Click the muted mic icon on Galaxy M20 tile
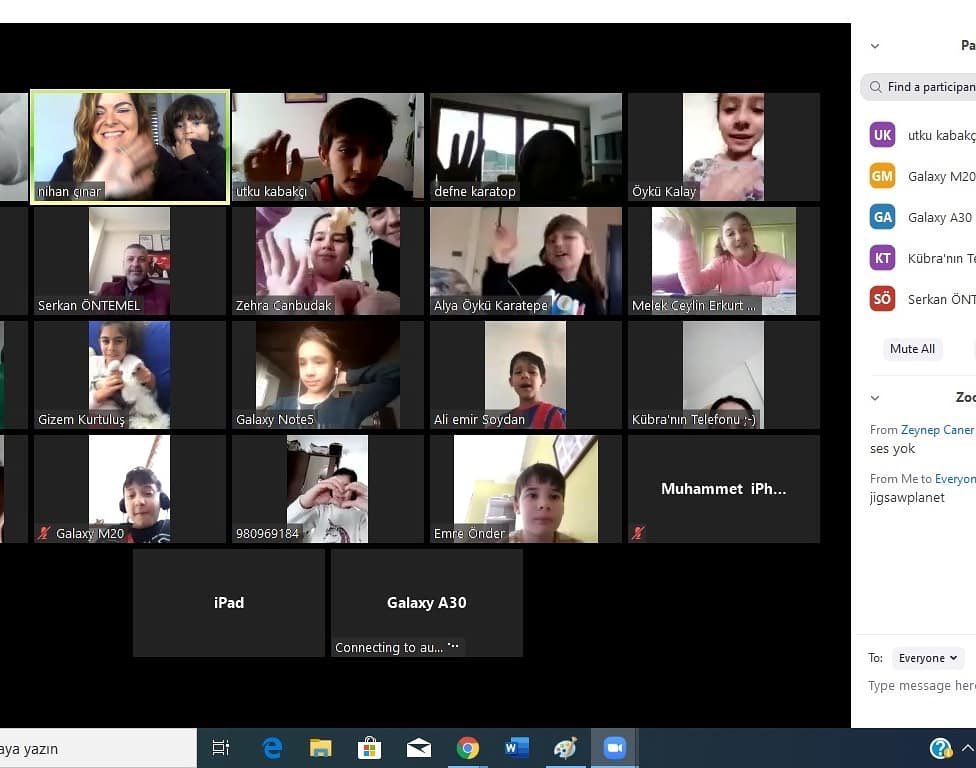The height and width of the screenshot is (768, 976). [x=44, y=533]
